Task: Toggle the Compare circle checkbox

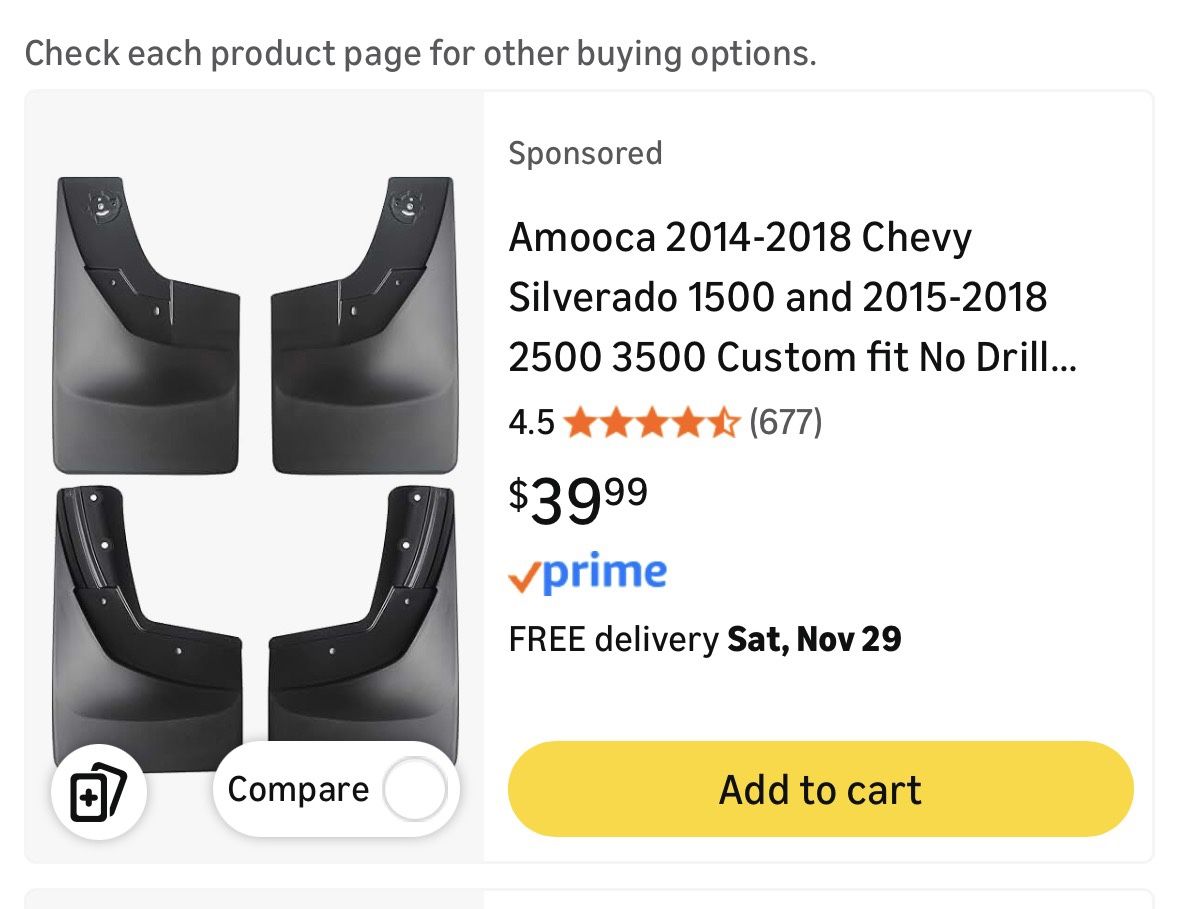Action: click(x=415, y=790)
